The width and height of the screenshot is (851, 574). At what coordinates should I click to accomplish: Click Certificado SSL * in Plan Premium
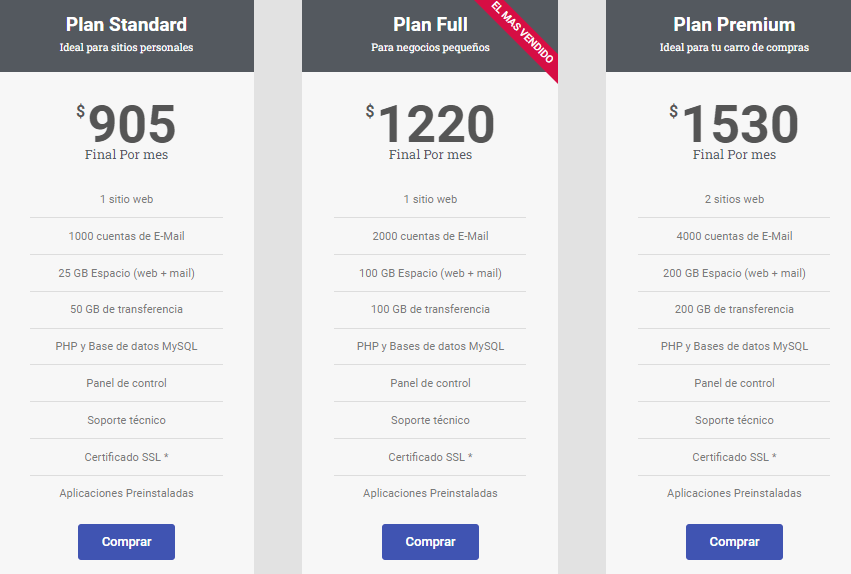click(x=734, y=457)
